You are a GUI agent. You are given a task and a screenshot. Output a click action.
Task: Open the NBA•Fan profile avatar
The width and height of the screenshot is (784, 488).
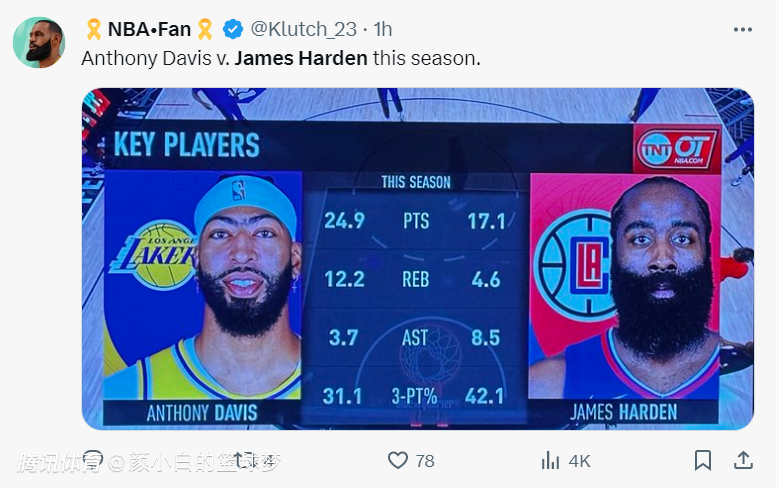[38, 42]
